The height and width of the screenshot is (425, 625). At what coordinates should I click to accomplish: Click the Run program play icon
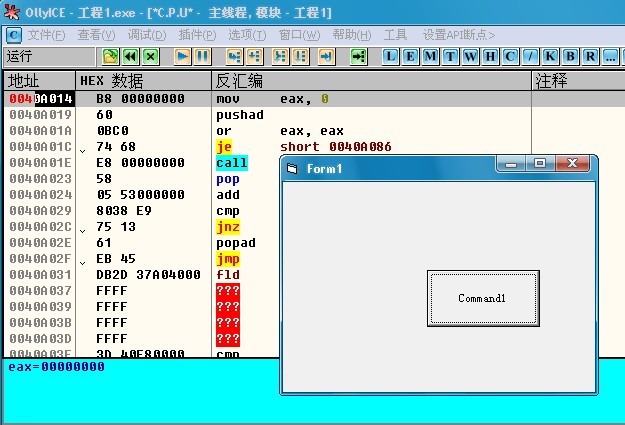point(183,56)
